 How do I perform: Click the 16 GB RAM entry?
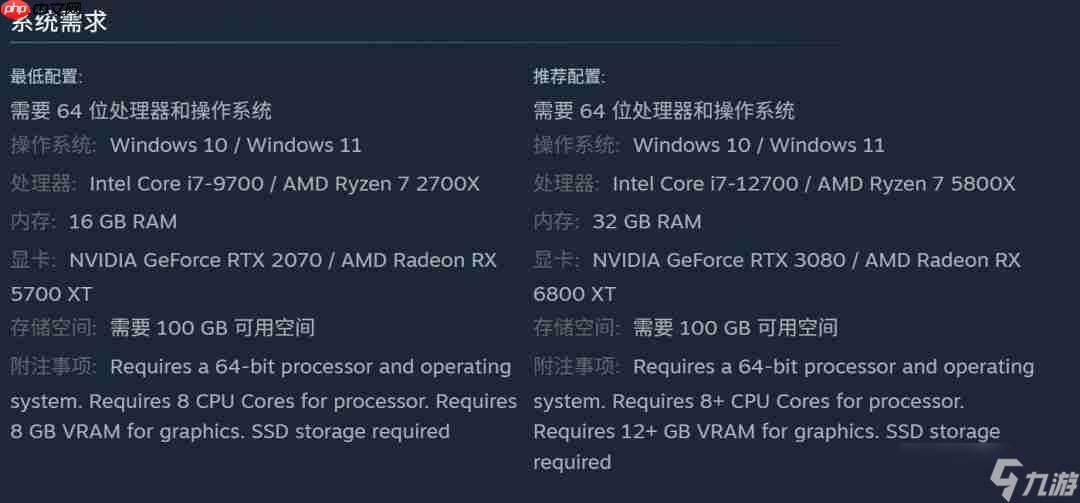(x=123, y=222)
